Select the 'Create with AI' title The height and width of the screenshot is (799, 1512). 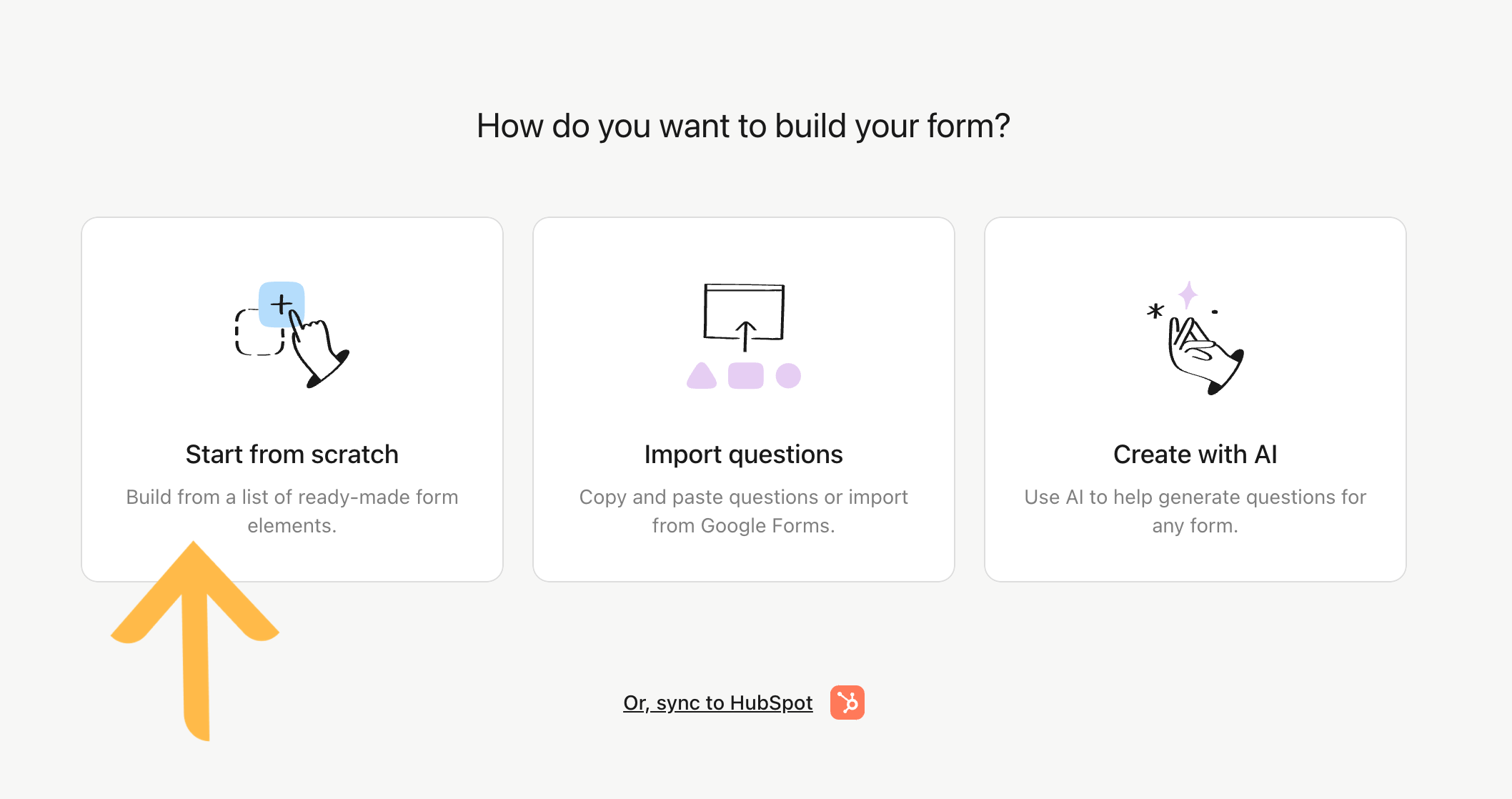[x=1195, y=455]
